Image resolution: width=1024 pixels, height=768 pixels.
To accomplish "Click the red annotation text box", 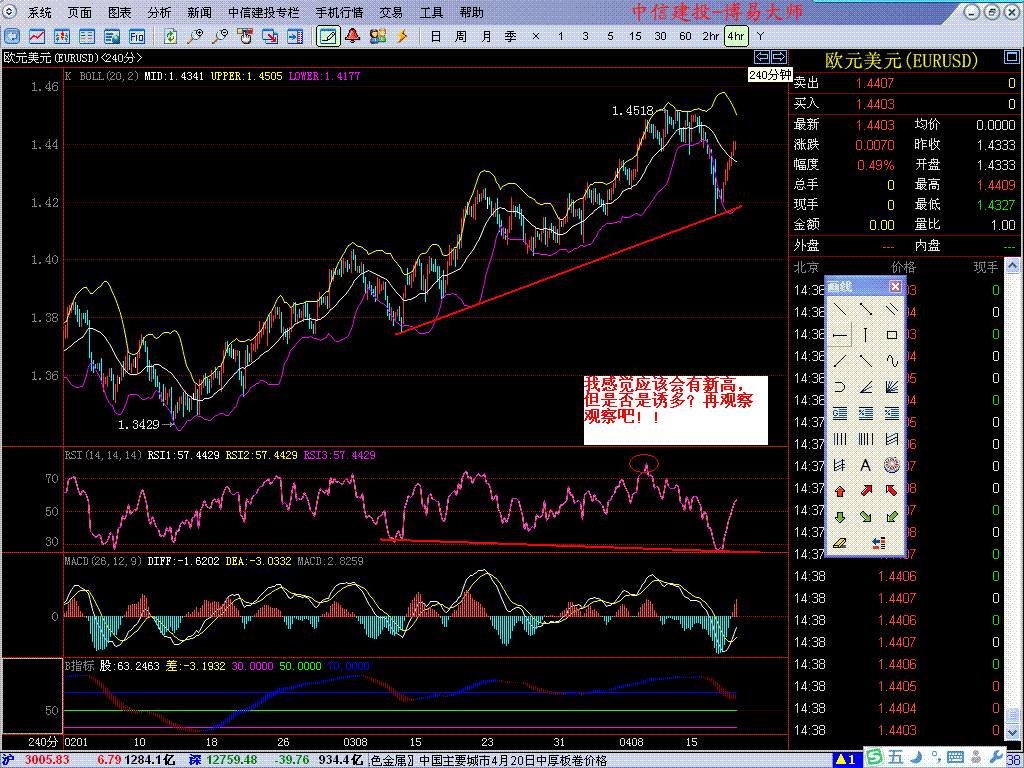I will click(x=676, y=410).
